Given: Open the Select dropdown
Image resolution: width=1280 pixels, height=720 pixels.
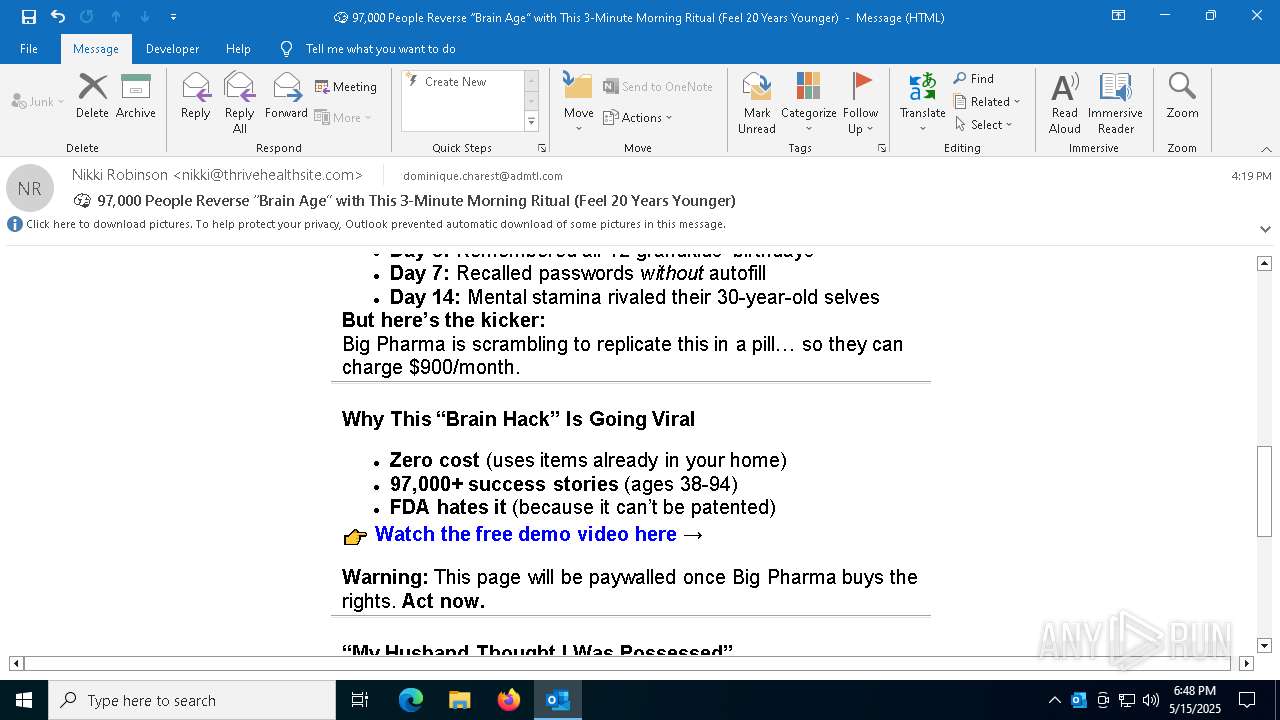Looking at the screenshot, I should (984, 124).
